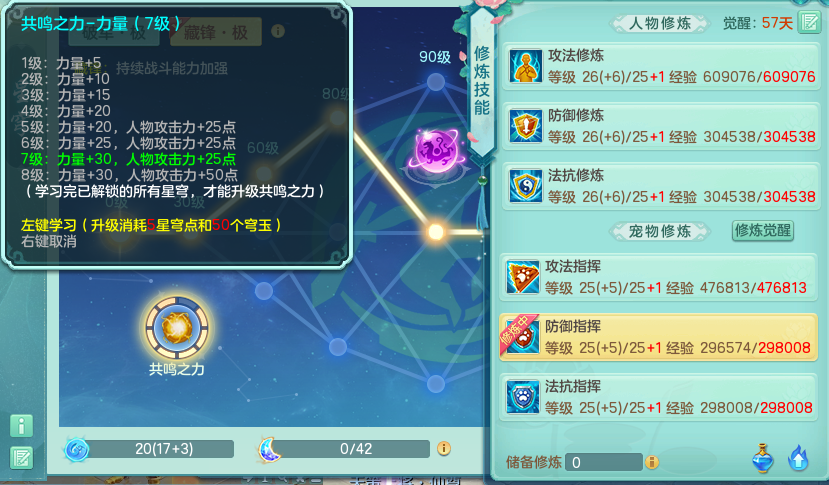Open the green info button on the left sidebar

pyautogui.click(x=22, y=426)
